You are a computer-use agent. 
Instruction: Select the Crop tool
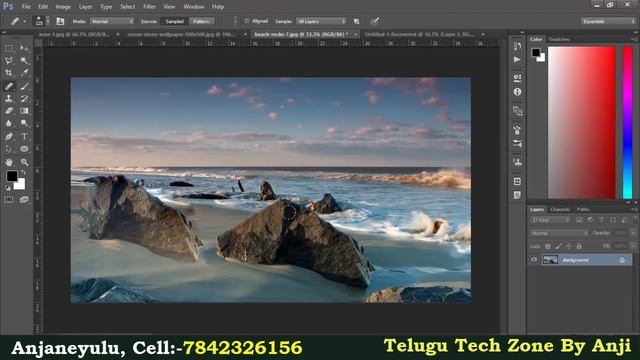coord(9,73)
